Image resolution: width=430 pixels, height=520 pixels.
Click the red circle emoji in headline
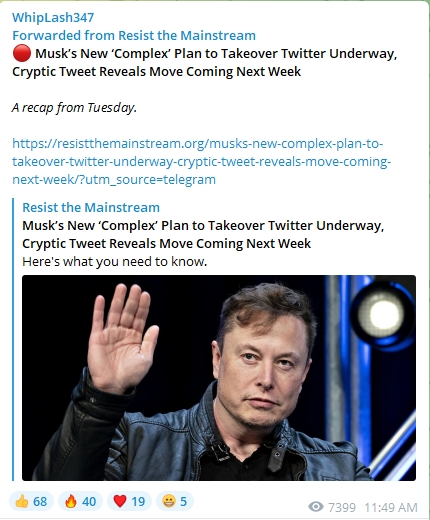(x=22, y=53)
